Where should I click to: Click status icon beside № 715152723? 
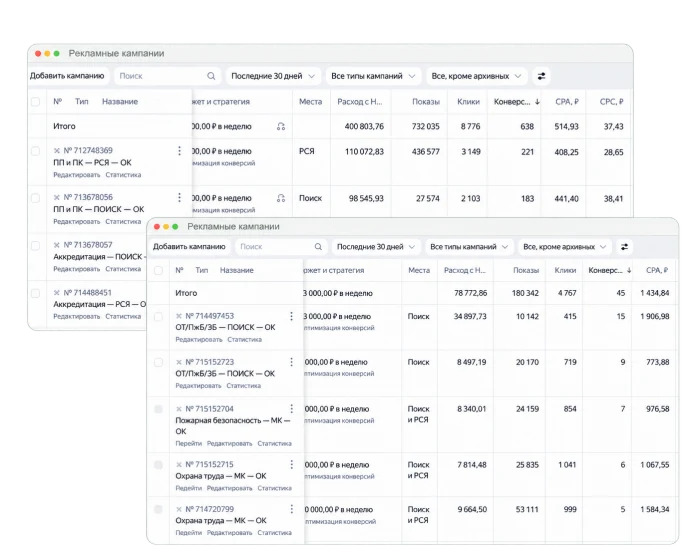click(179, 362)
